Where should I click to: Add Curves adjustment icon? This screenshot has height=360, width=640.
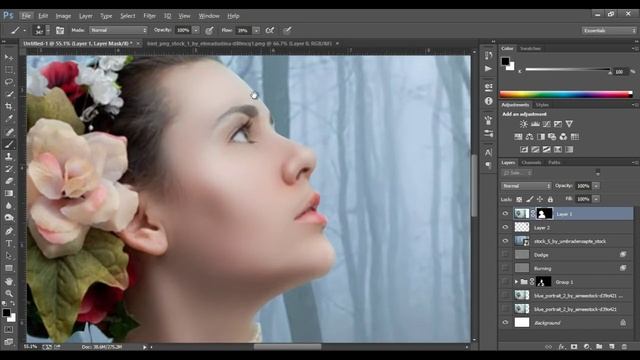click(547, 124)
